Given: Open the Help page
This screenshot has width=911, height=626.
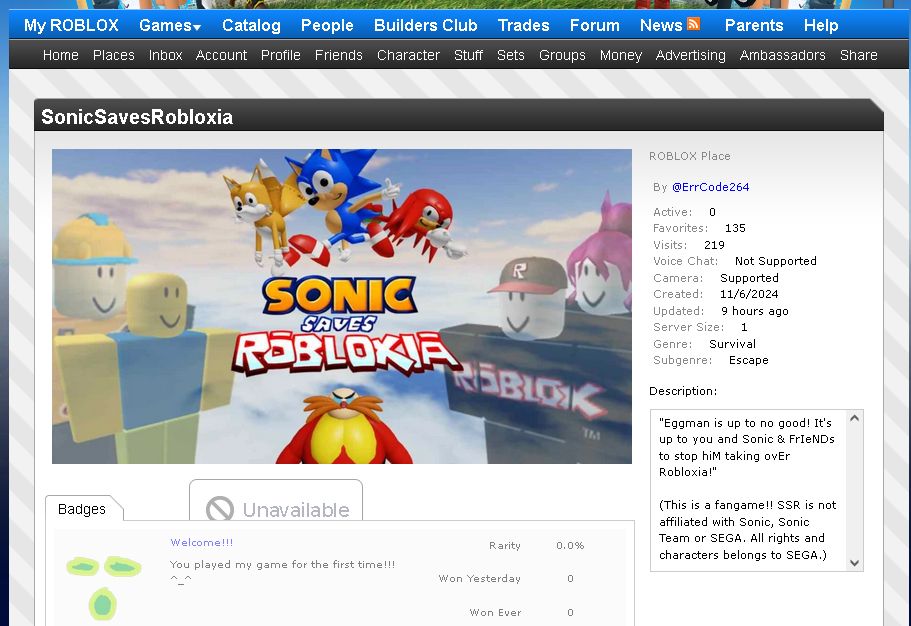Looking at the screenshot, I should [x=821, y=26].
